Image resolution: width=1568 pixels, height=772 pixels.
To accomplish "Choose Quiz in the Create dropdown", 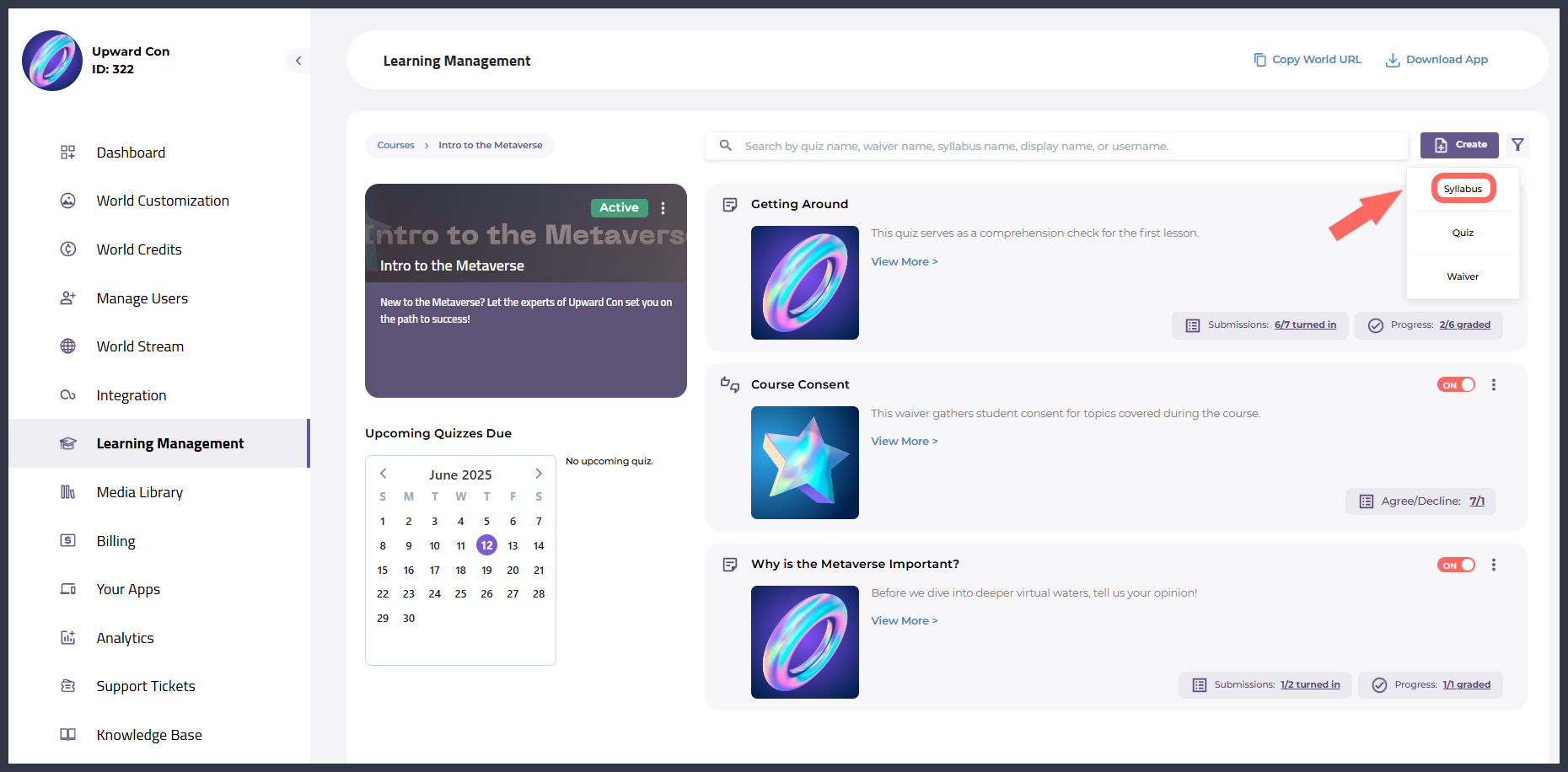I will point(1463,233).
